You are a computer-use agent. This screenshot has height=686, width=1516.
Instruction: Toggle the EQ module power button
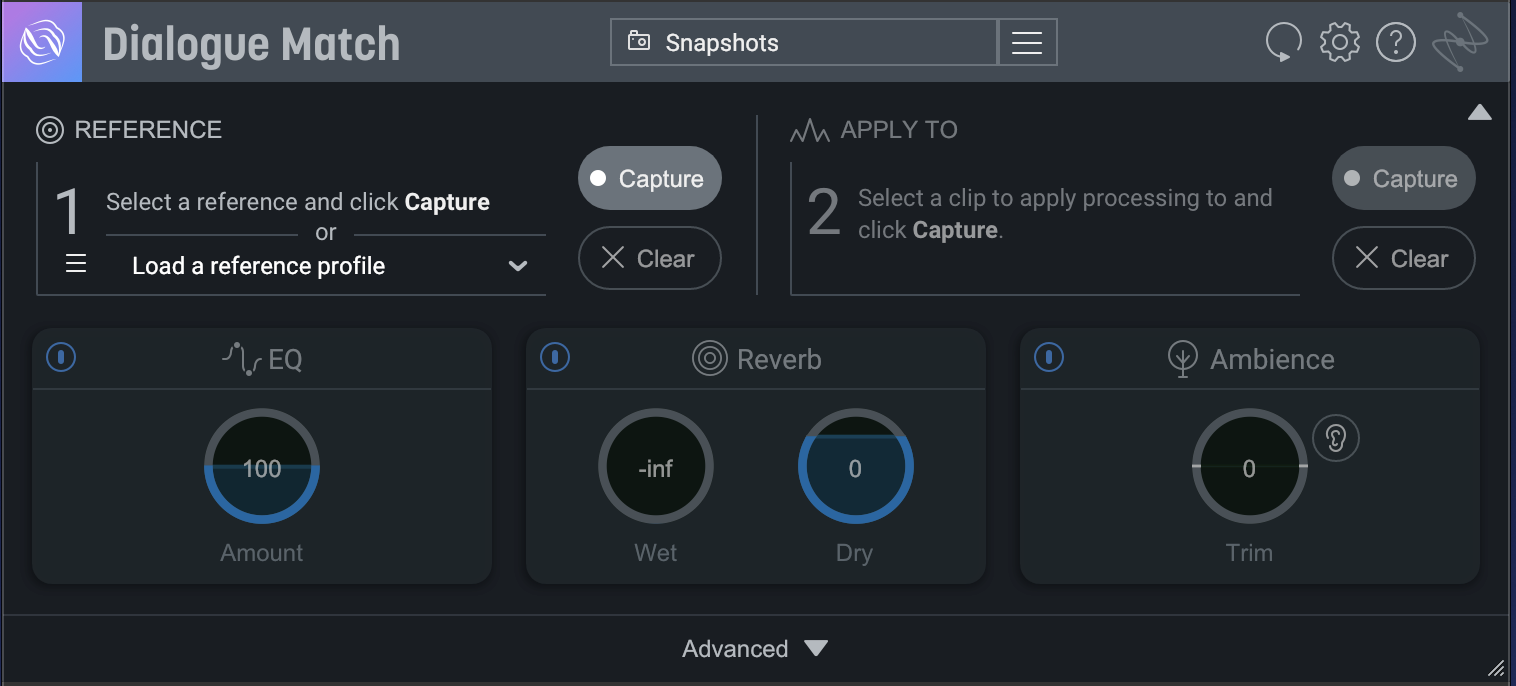[x=61, y=357]
